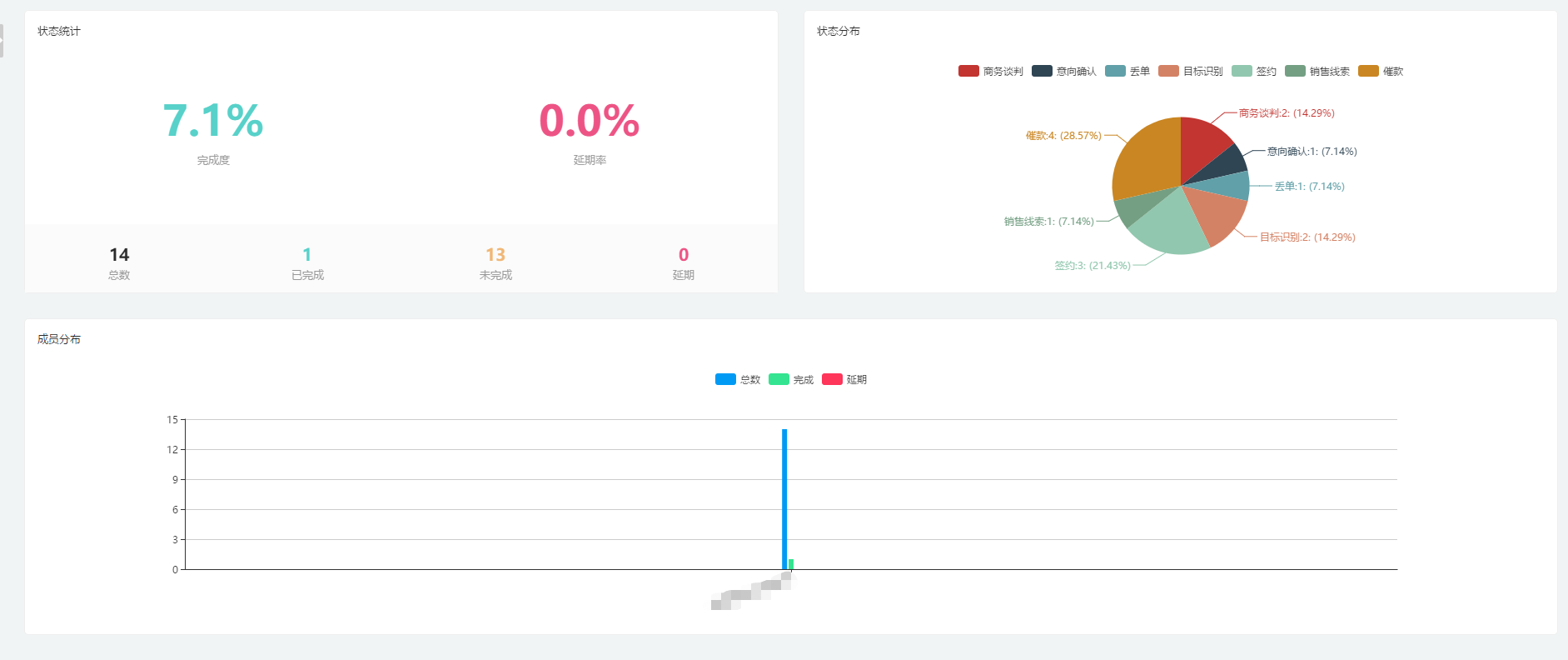
Task: Toggle the 丢单 legend entry
Action: tap(1127, 71)
